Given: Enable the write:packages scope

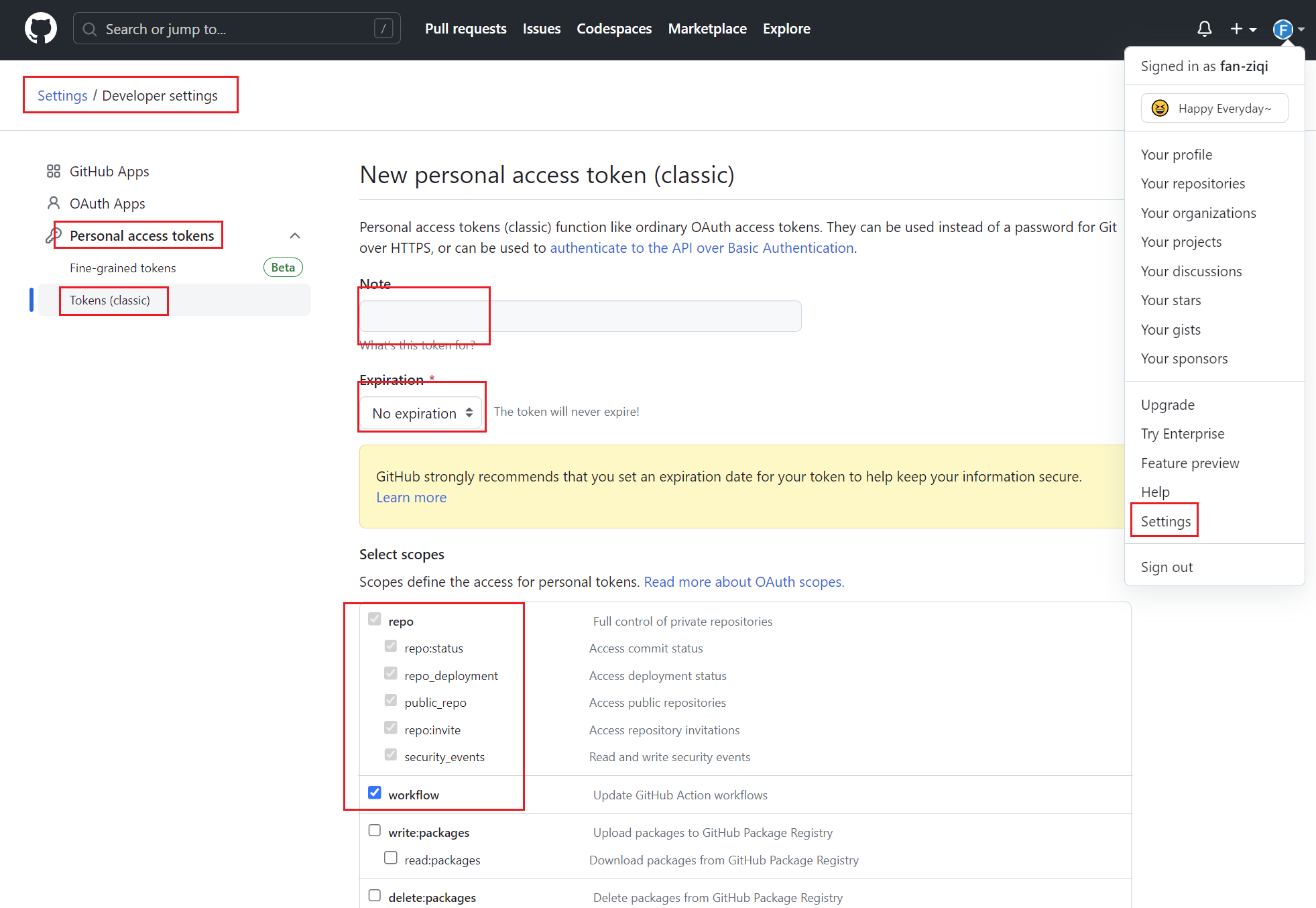Looking at the screenshot, I should [x=375, y=831].
